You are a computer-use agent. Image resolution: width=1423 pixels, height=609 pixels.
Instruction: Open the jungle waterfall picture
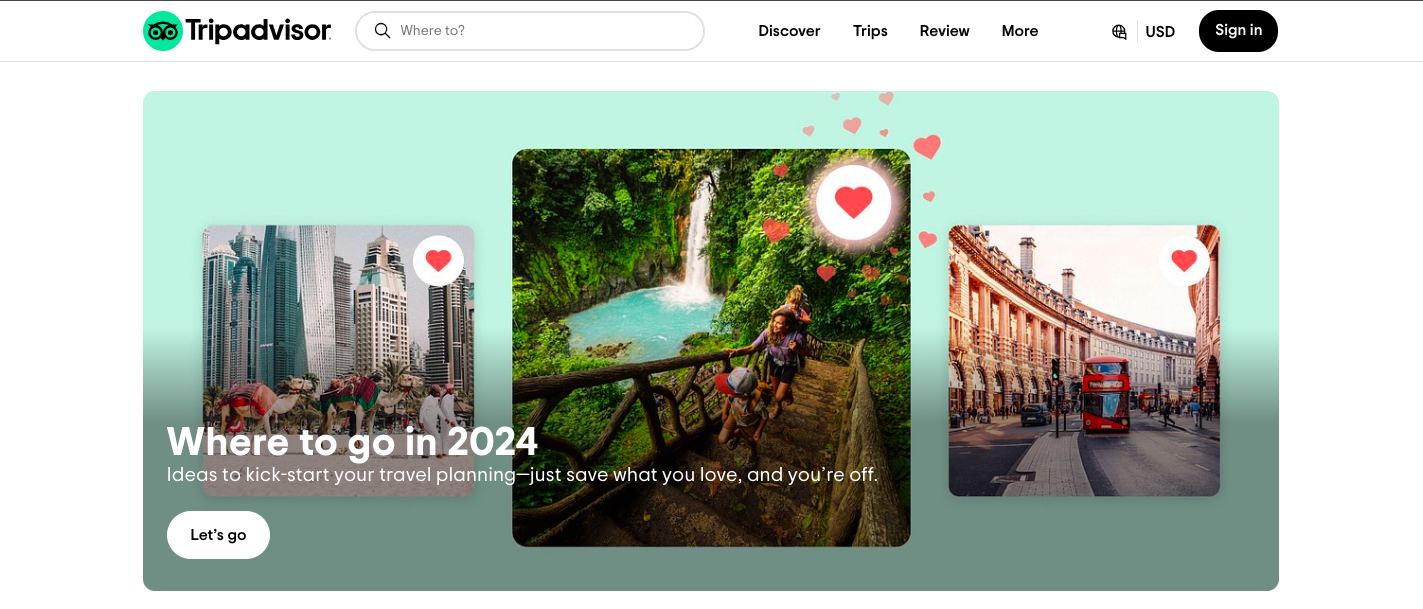(x=711, y=348)
